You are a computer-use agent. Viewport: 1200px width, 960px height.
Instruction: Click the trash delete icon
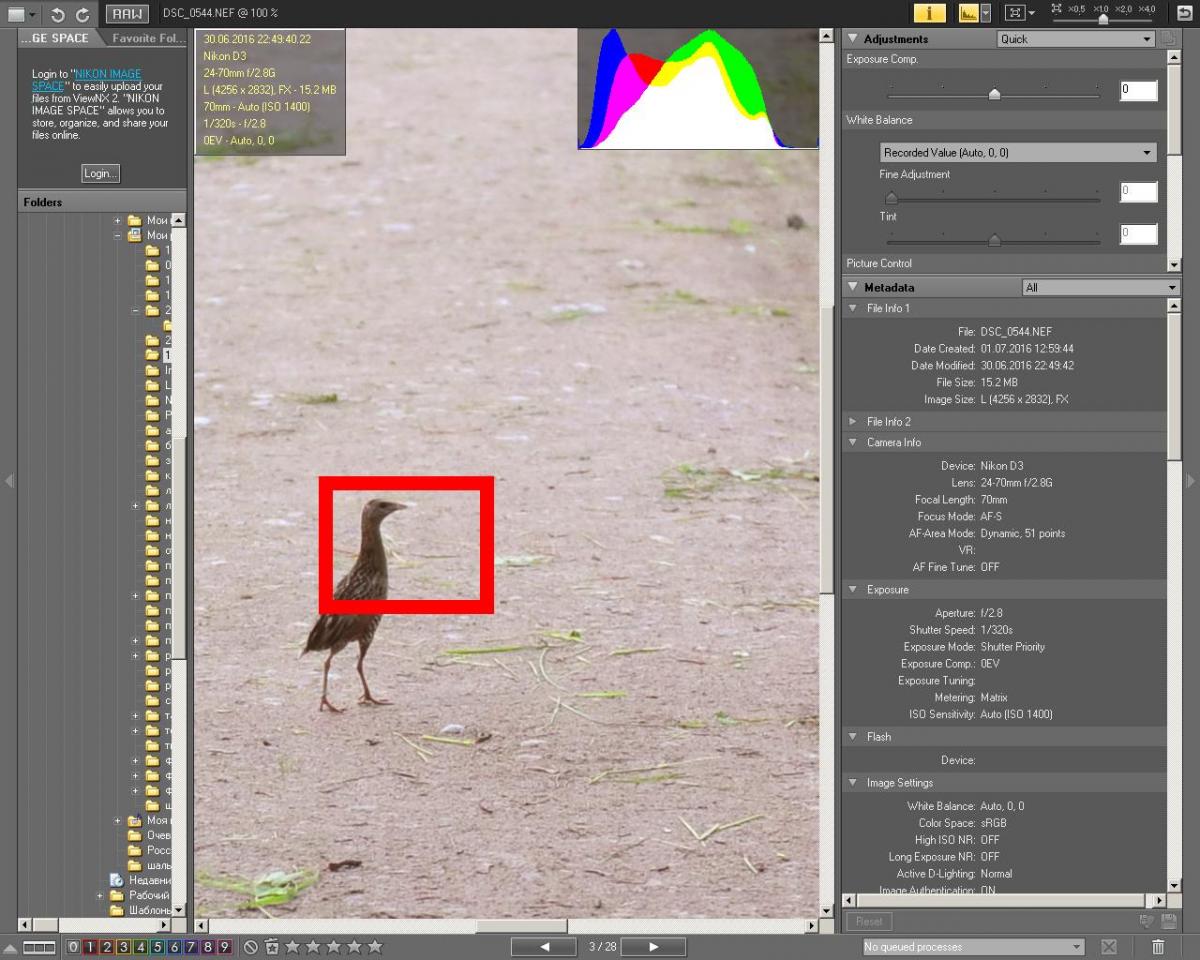tap(1158, 946)
